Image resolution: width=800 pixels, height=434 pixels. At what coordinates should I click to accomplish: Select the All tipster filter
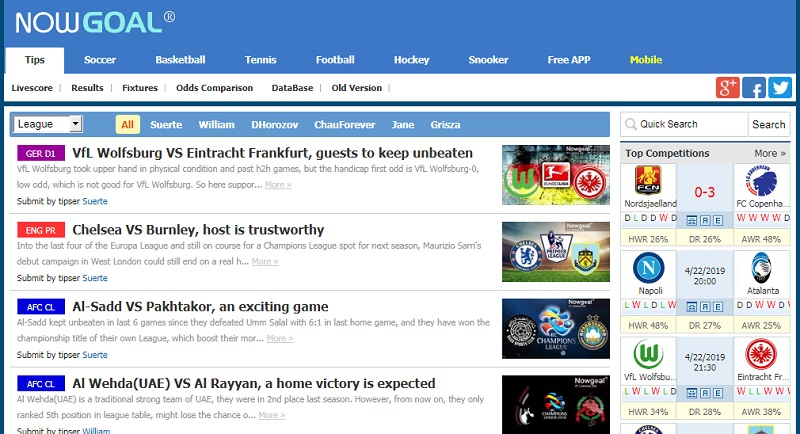[128, 124]
